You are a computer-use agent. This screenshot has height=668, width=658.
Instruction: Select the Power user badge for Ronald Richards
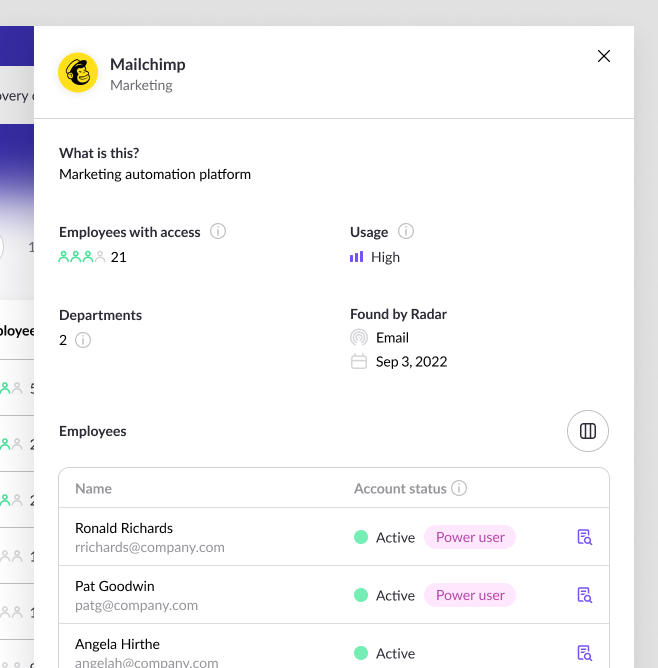click(470, 537)
